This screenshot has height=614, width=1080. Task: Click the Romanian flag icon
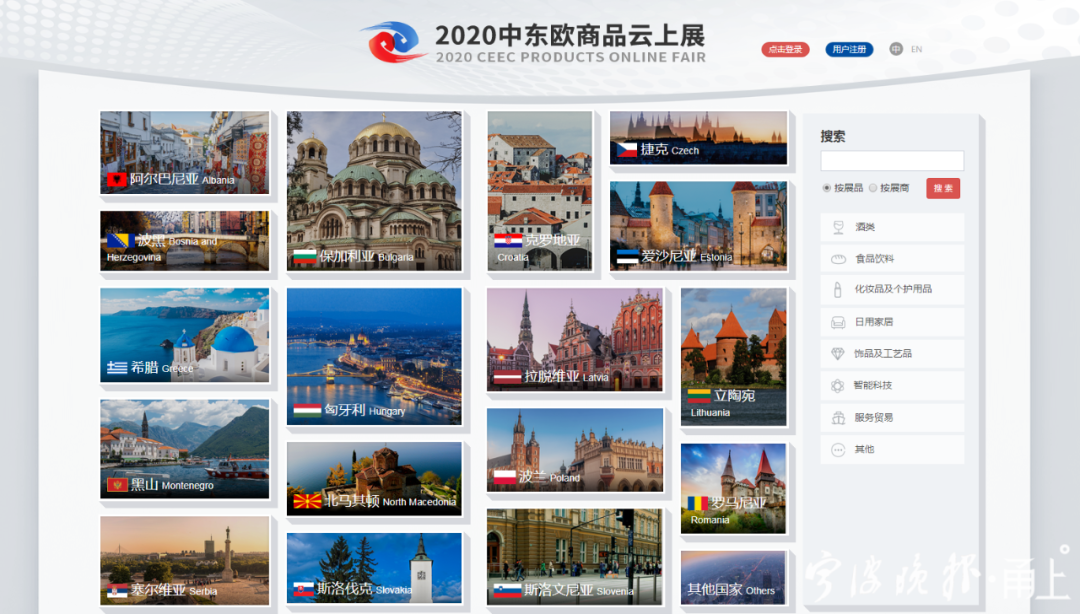coord(696,503)
